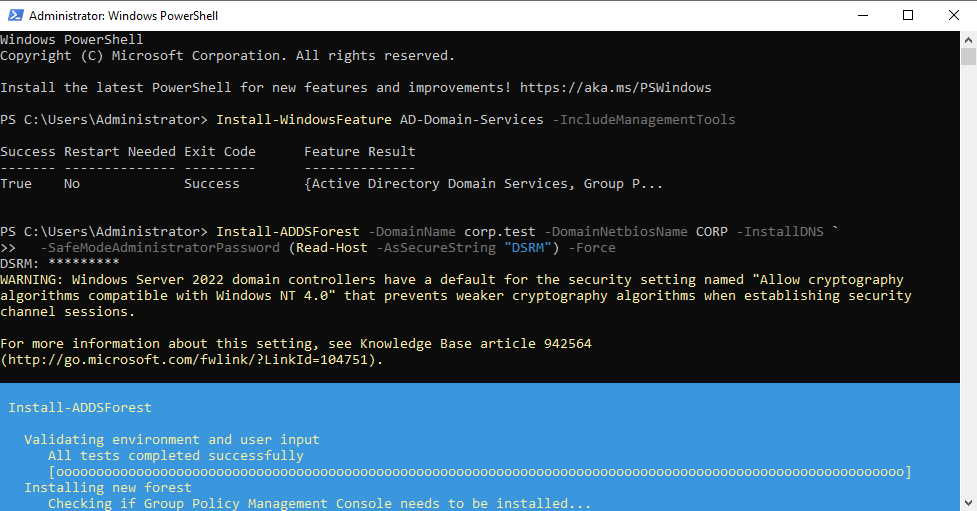The image size is (977, 511).
Task: Click the masked DSRM password asterisks
Action: 83,263
